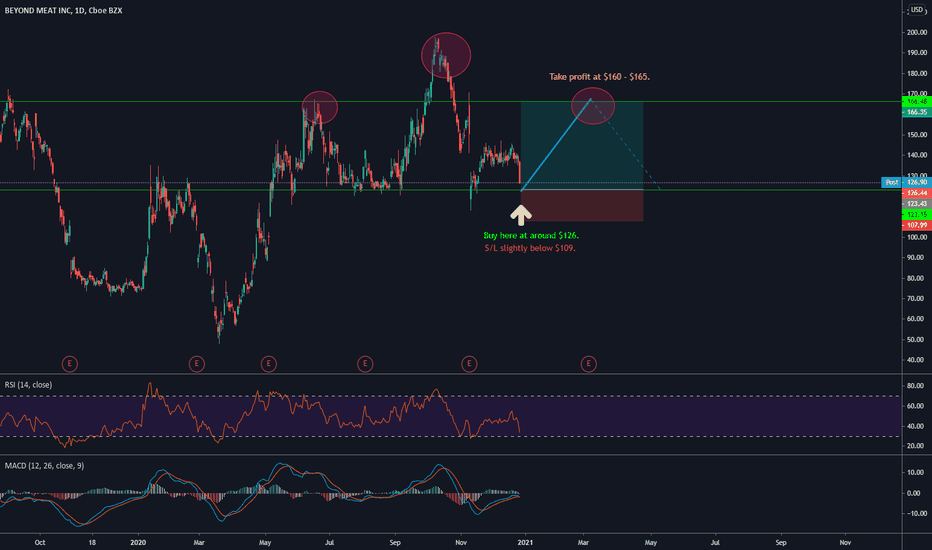The width and height of the screenshot is (932, 550).
Task: Select the ellipse drawn around the 197 peak
Action: (x=446, y=56)
